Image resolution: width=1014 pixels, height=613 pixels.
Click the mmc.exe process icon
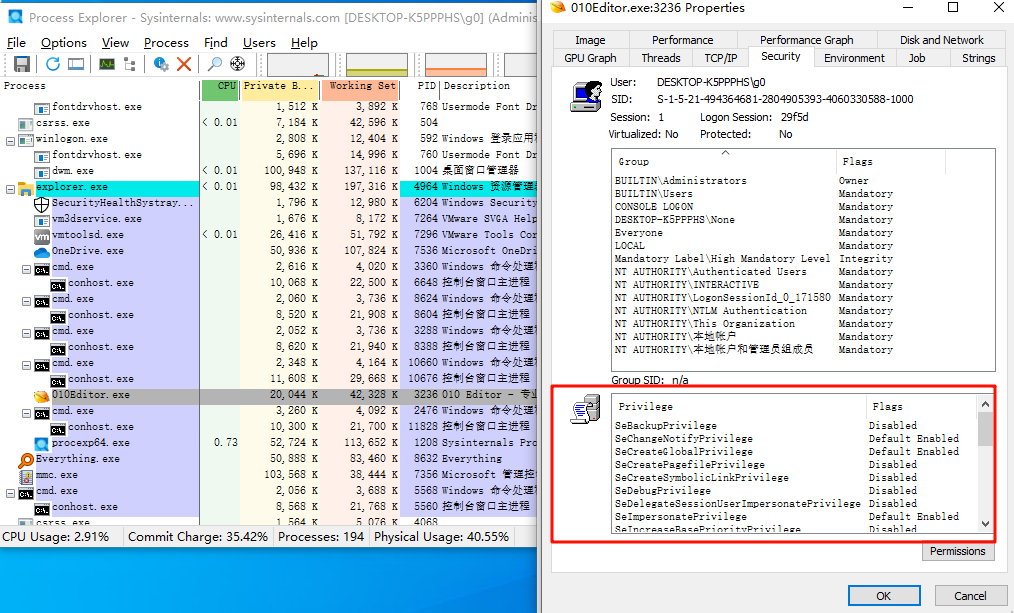pos(26,477)
